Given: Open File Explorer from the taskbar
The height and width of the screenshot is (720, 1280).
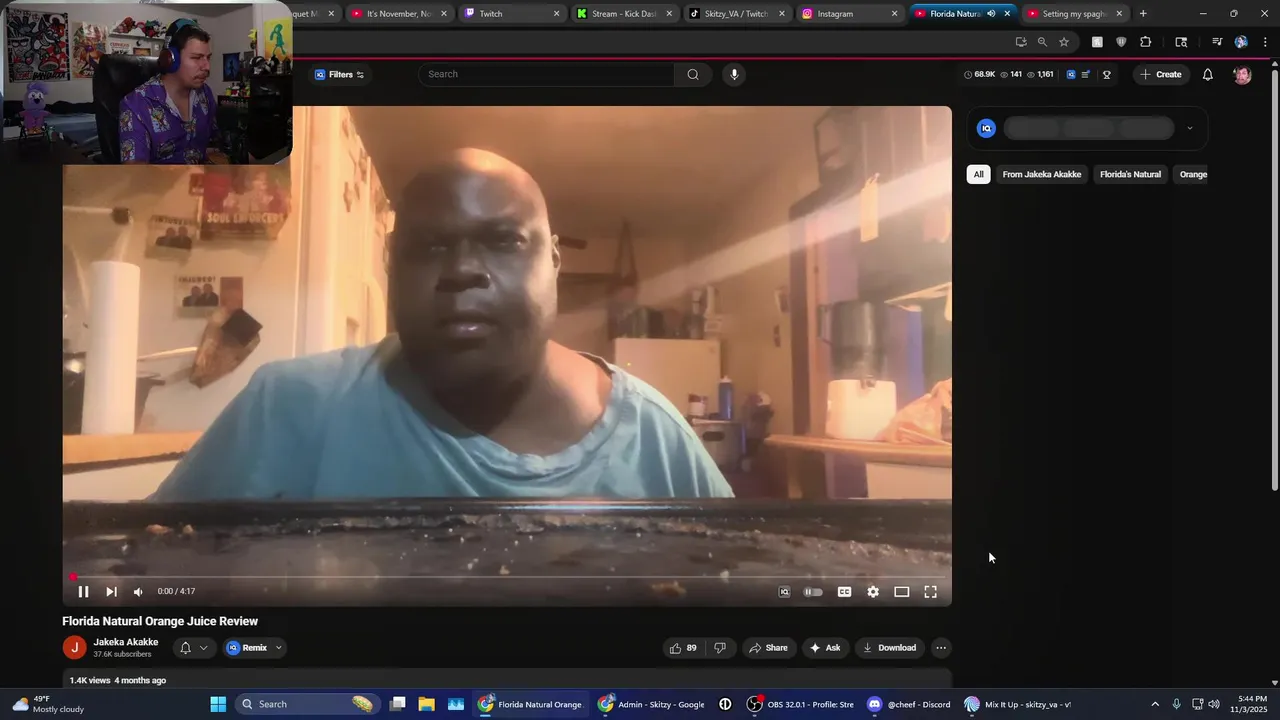Looking at the screenshot, I should [426, 704].
